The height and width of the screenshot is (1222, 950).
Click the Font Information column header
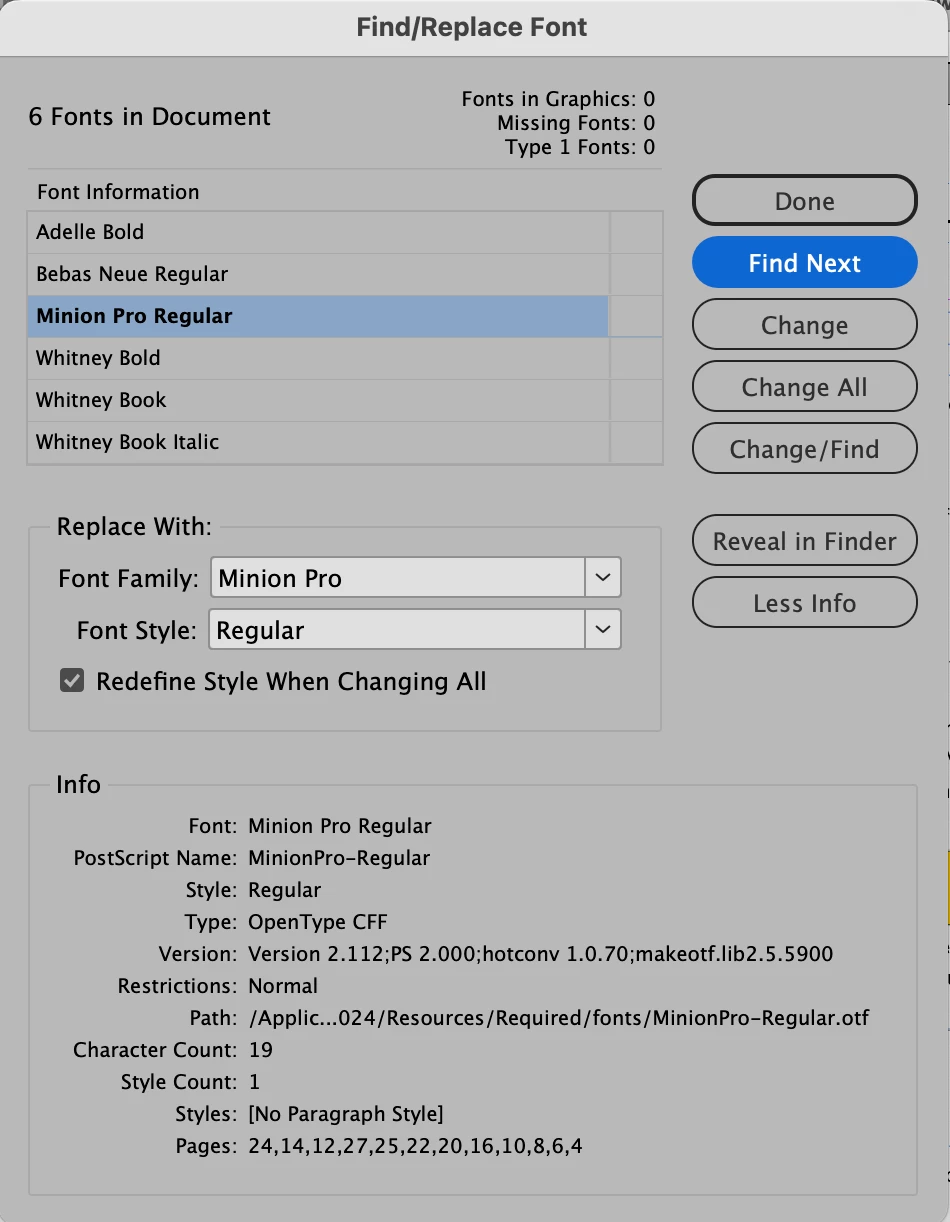pos(118,192)
